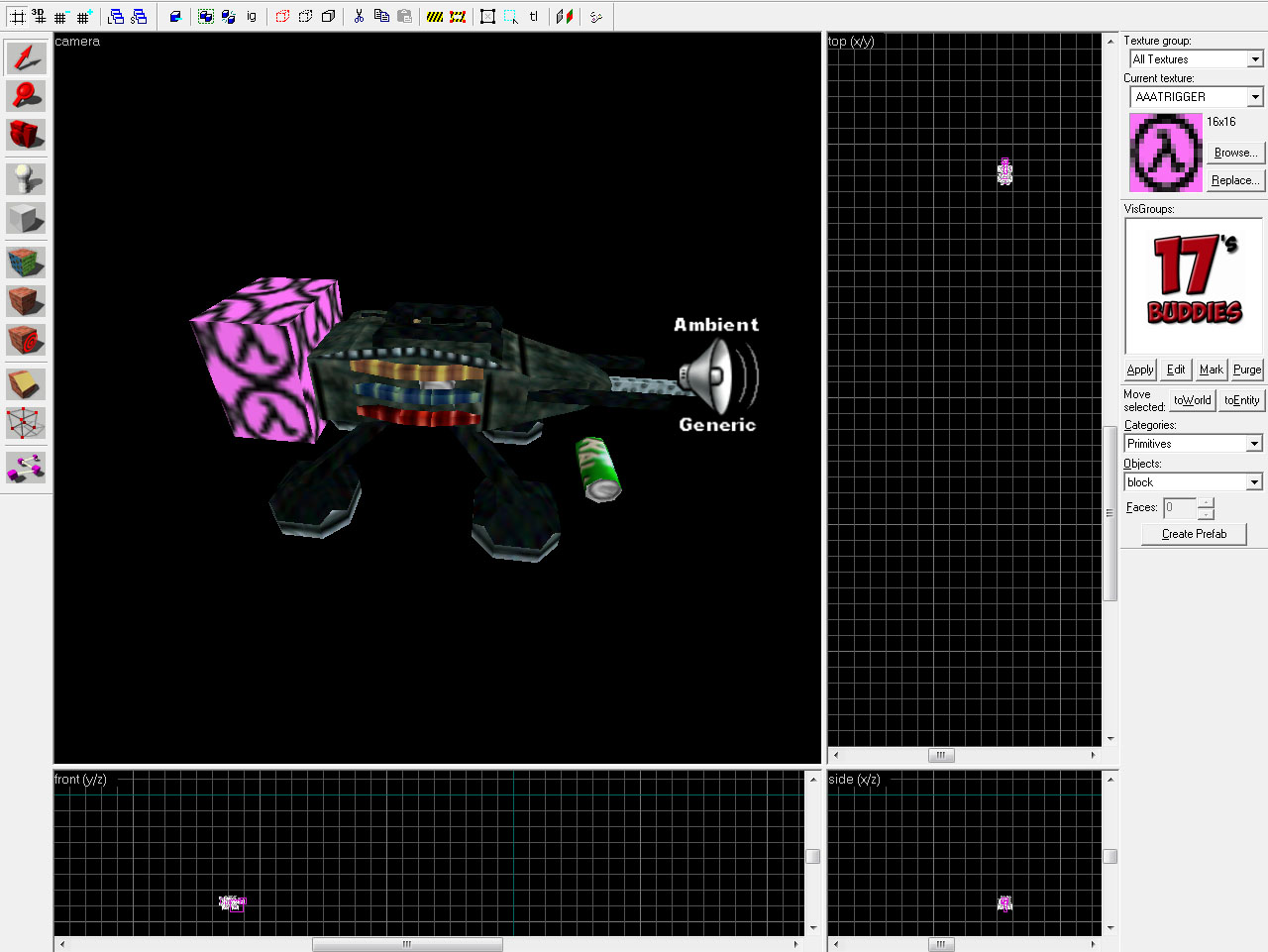Click the Run Map icon
The image size is (1268, 952).
click(x=595, y=16)
